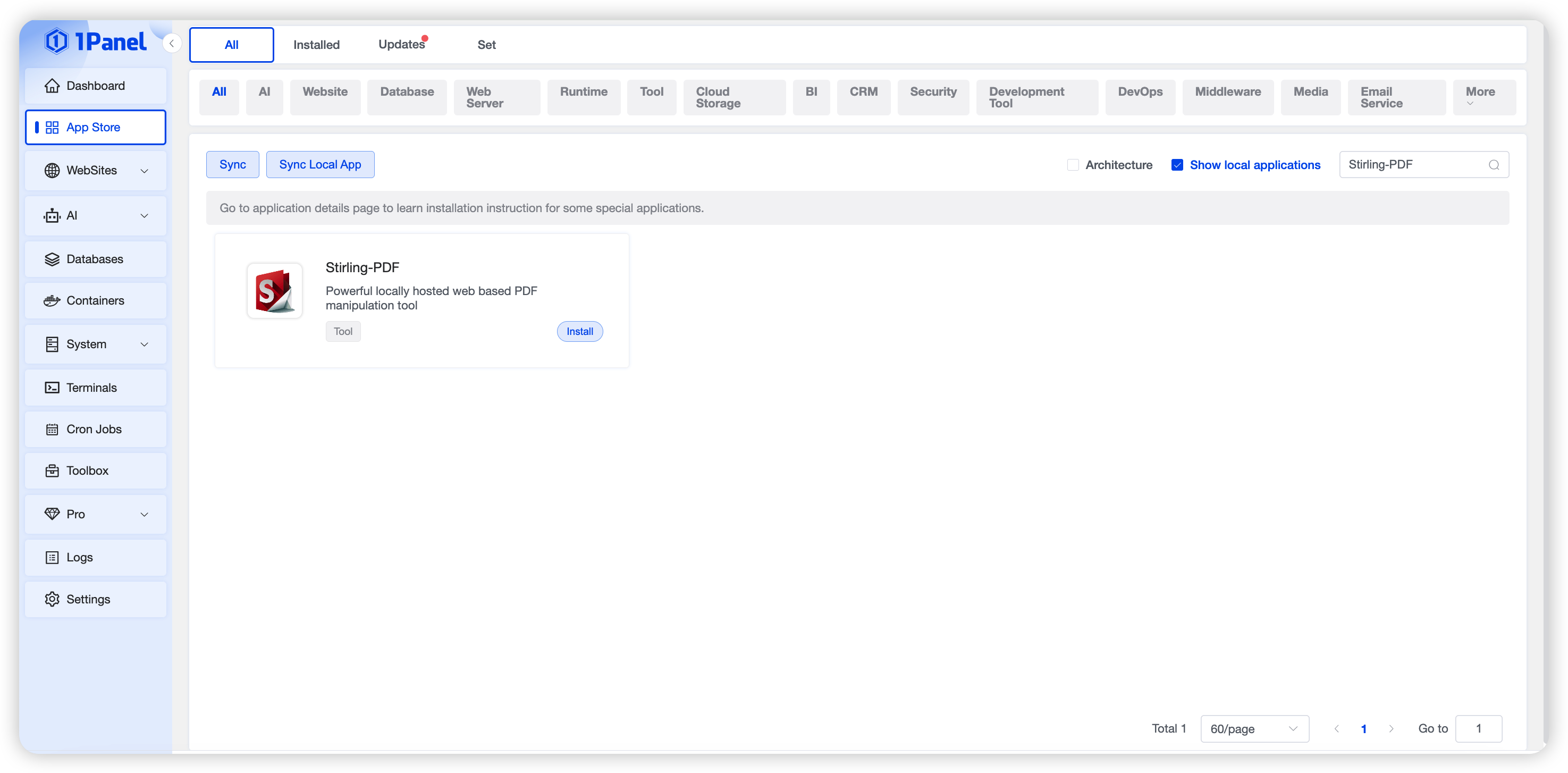Expand the WebSites sidebar menu
Image resolution: width=1568 pixels, height=773 pixels.
click(x=144, y=171)
